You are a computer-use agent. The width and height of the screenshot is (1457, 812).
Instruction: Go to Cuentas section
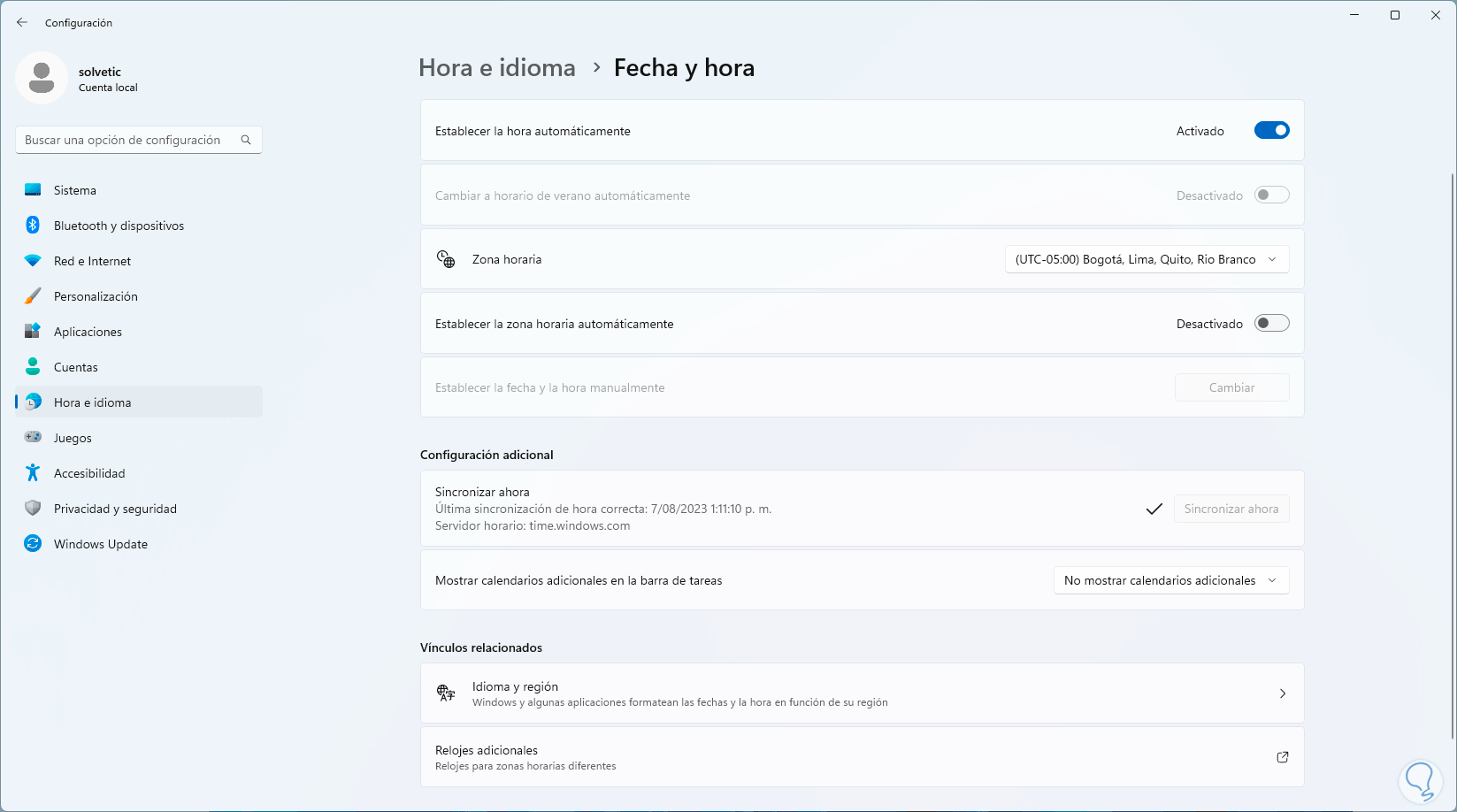coord(76,367)
